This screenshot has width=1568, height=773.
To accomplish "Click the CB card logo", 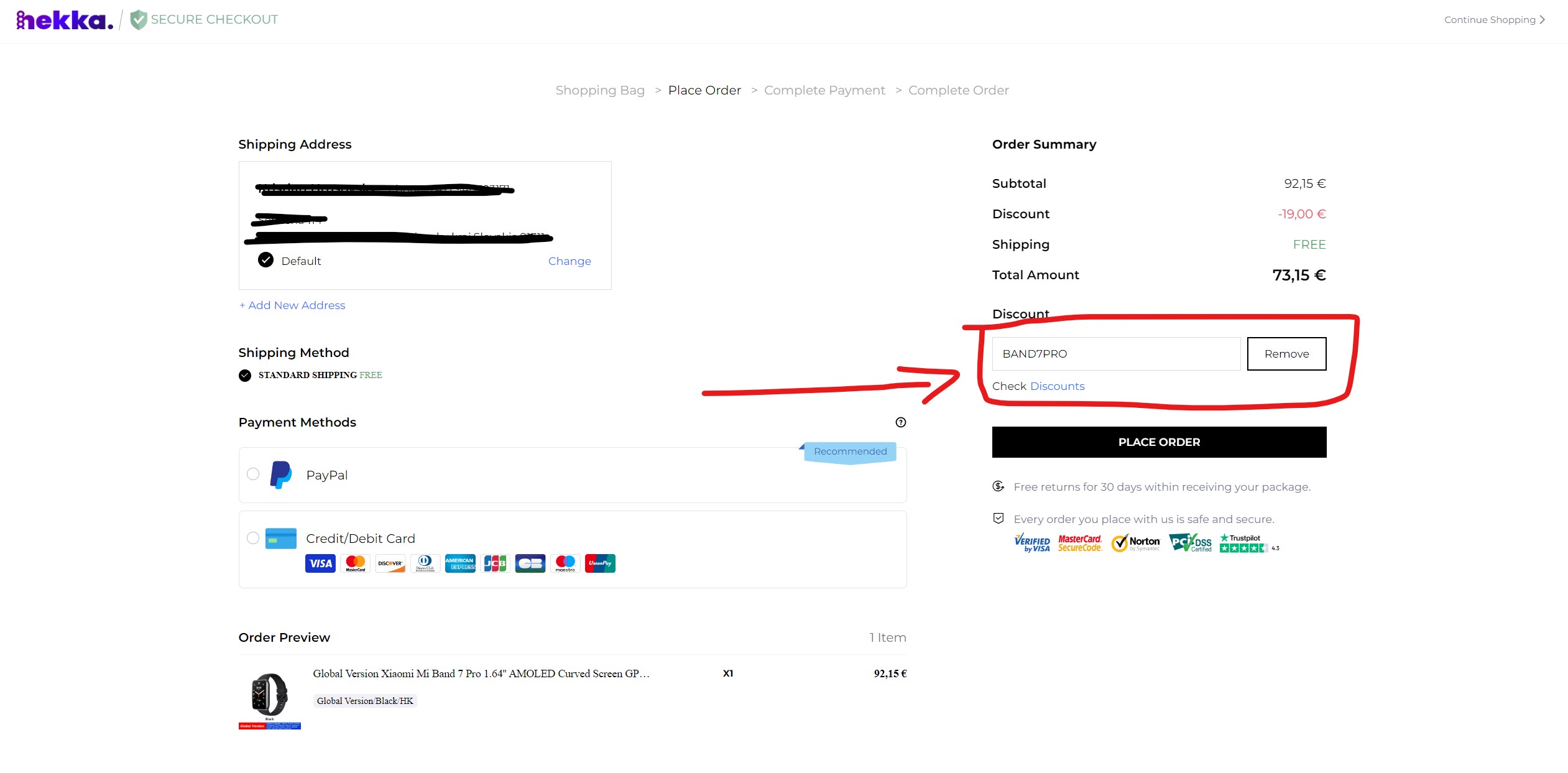I will point(530,563).
